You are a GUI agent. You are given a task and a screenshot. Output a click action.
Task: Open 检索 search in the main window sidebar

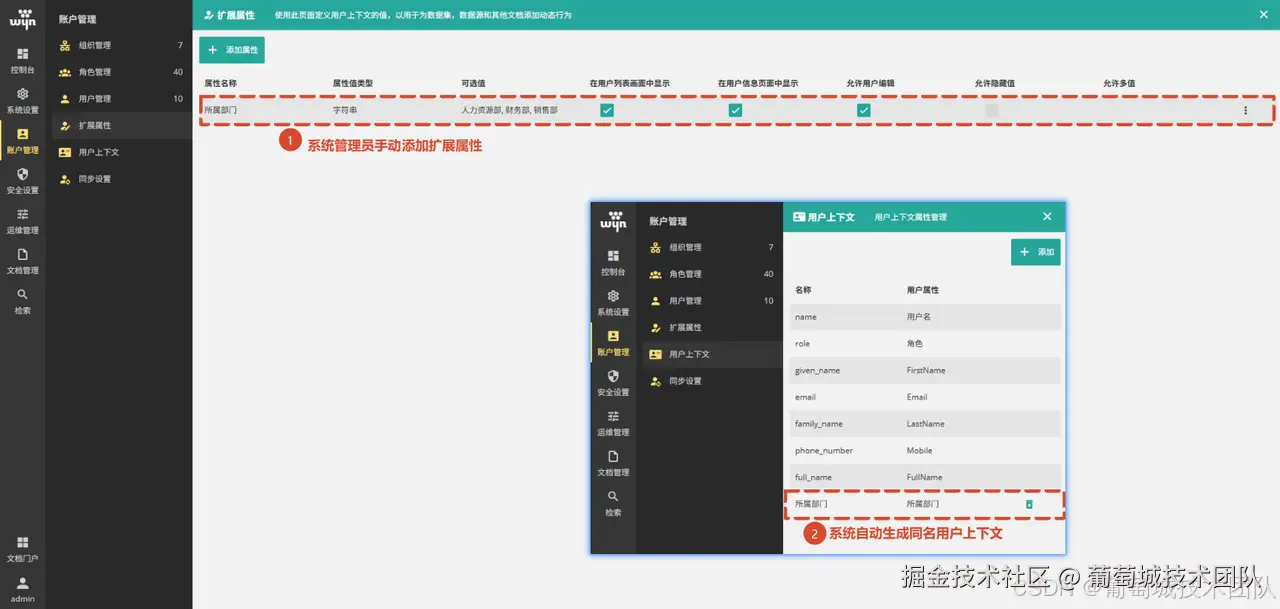coord(22,300)
